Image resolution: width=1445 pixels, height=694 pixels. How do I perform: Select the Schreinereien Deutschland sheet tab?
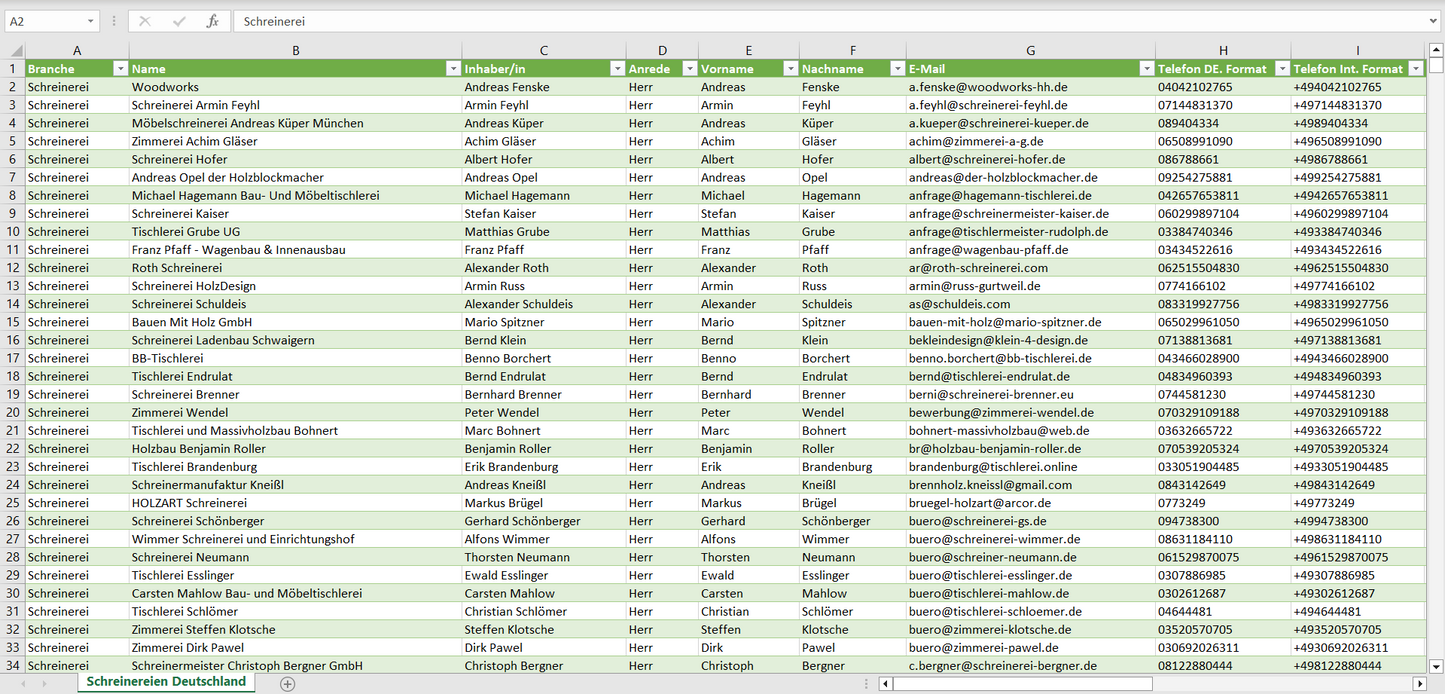point(166,682)
